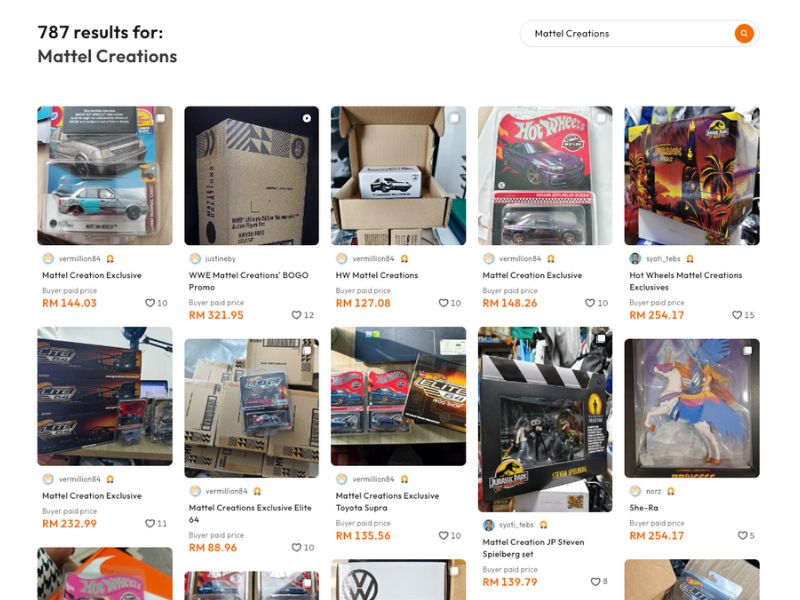Focus the Mattel Creations search field
The image size is (800, 600).
coord(630,34)
